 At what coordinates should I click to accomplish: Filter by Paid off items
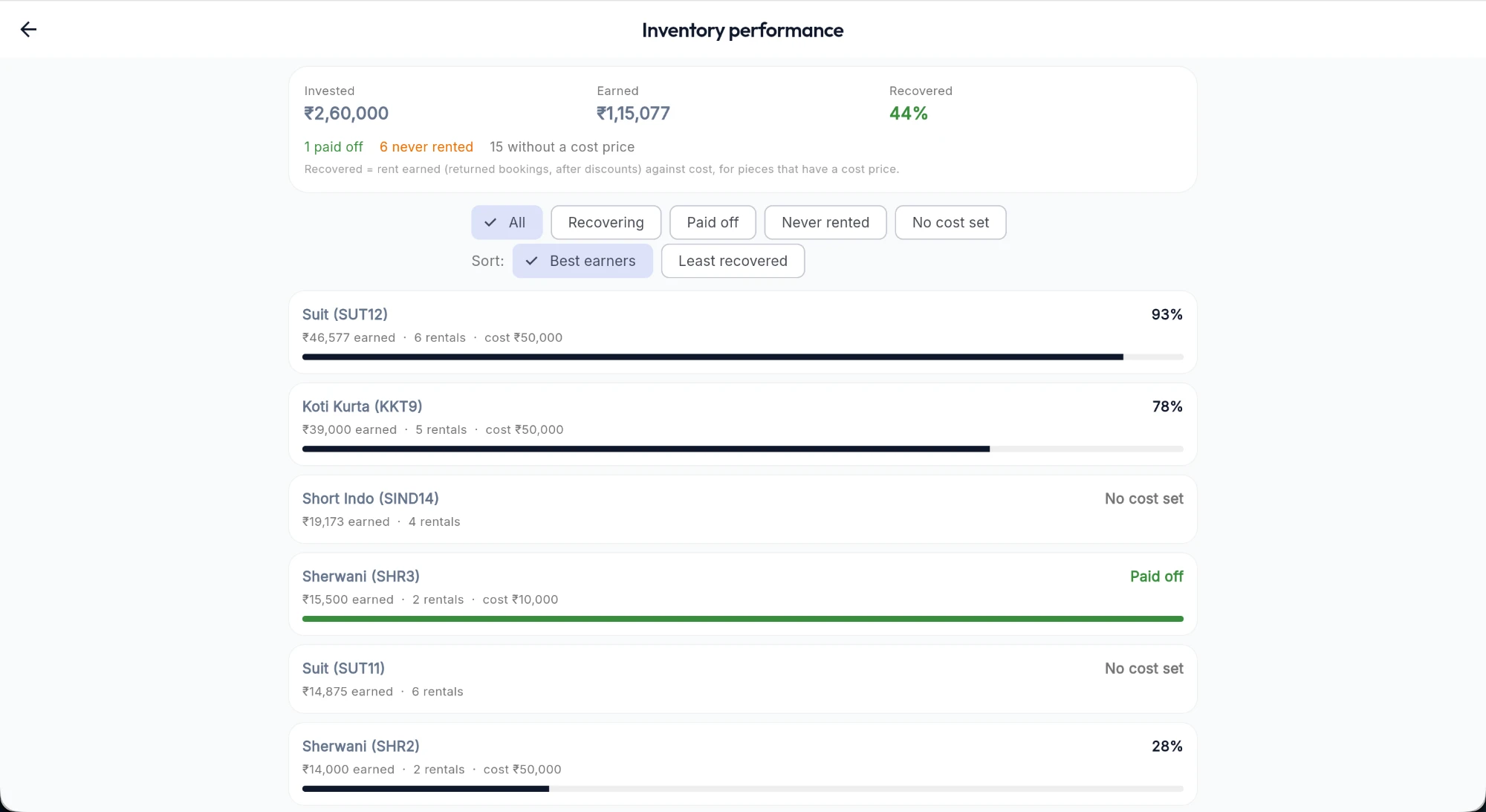(x=713, y=222)
